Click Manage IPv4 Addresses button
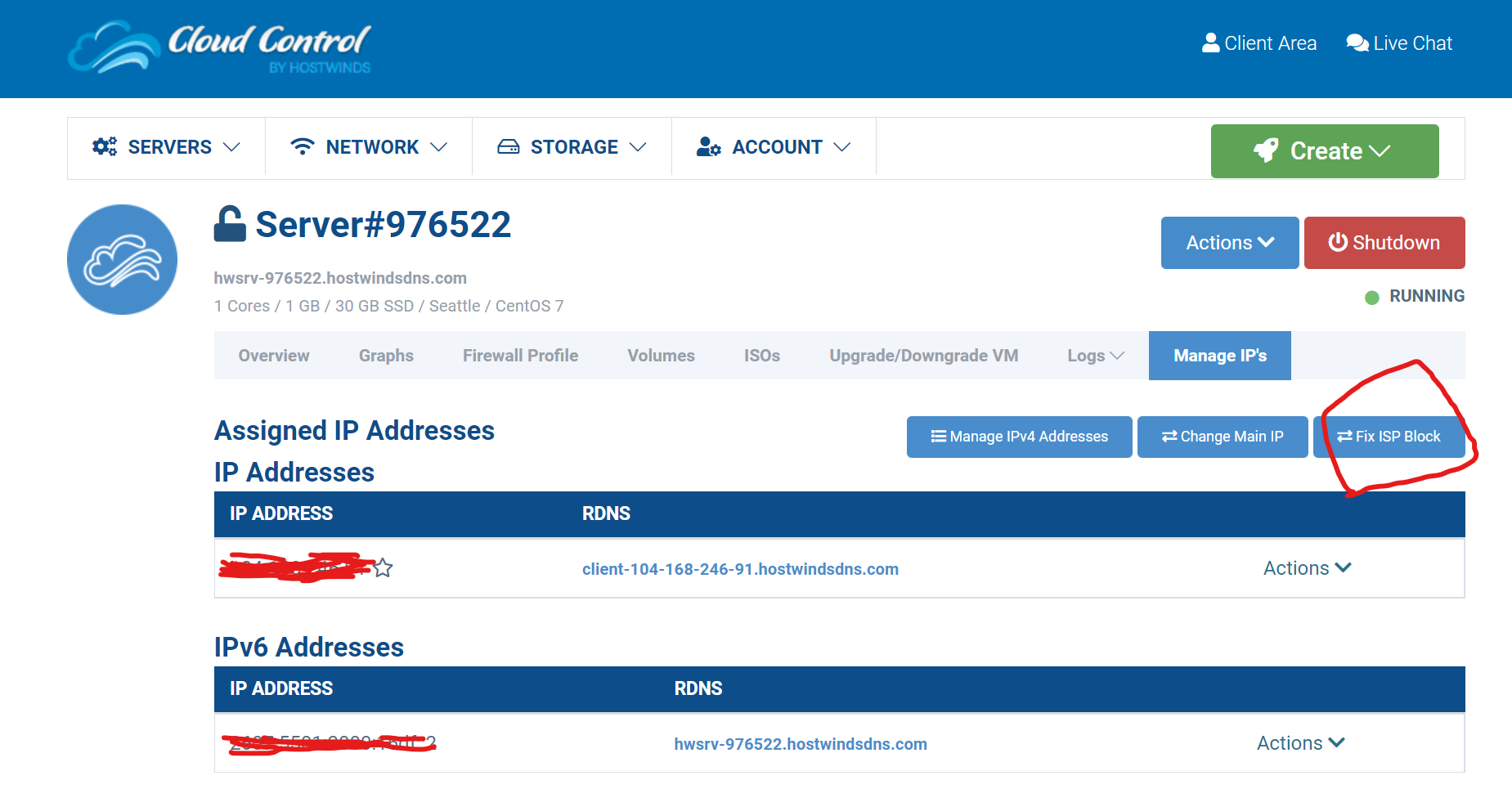Image resolution: width=1512 pixels, height=798 pixels. [x=1019, y=437]
